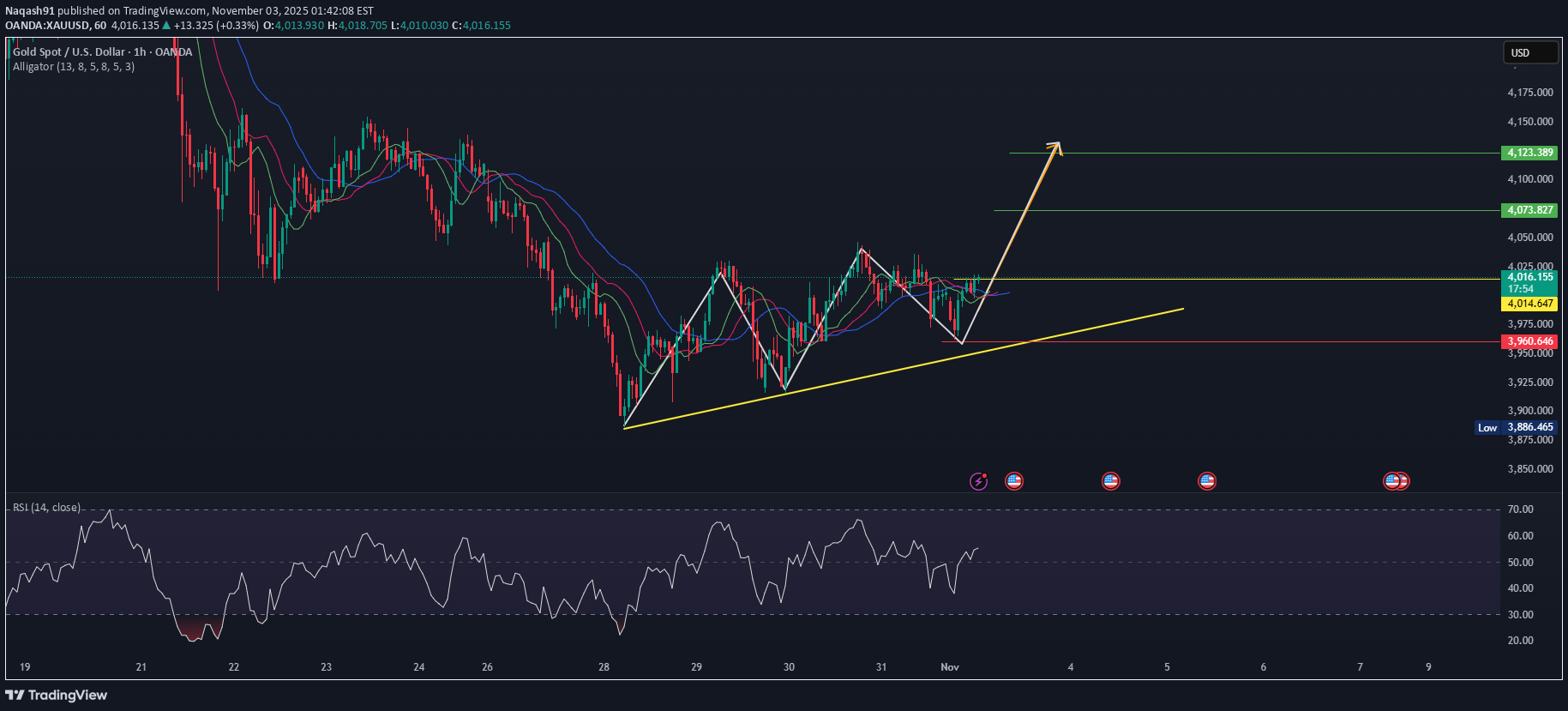Screen dimensions: 1568x711
Task: Click the Naqash91 author name
Action: (x=30, y=11)
